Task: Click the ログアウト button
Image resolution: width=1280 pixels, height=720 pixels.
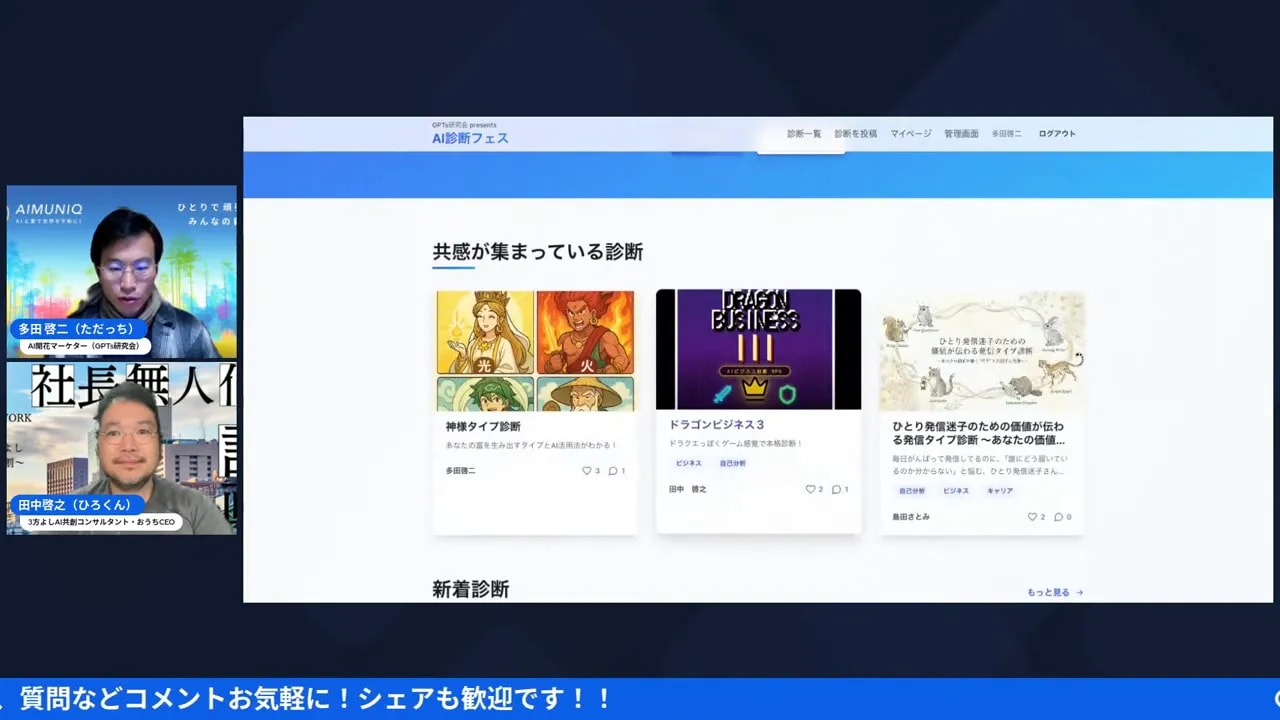Action: tap(1056, 133)
